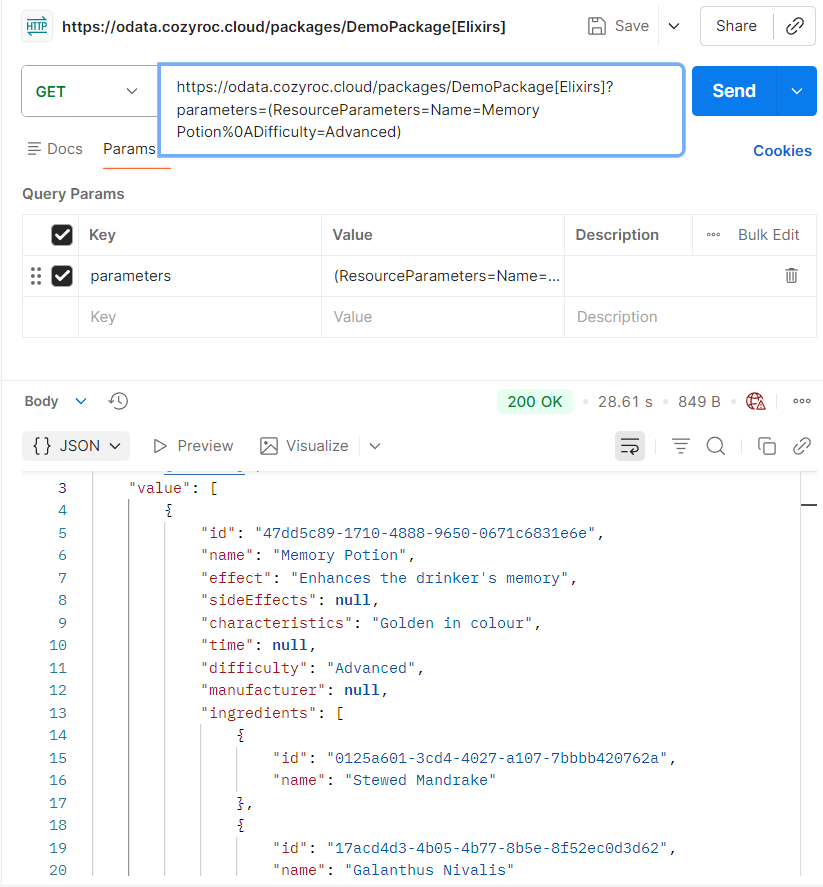The width and height of the screenshot is (823, 887).
Task: Click the filter response icon
Action: 681,446
